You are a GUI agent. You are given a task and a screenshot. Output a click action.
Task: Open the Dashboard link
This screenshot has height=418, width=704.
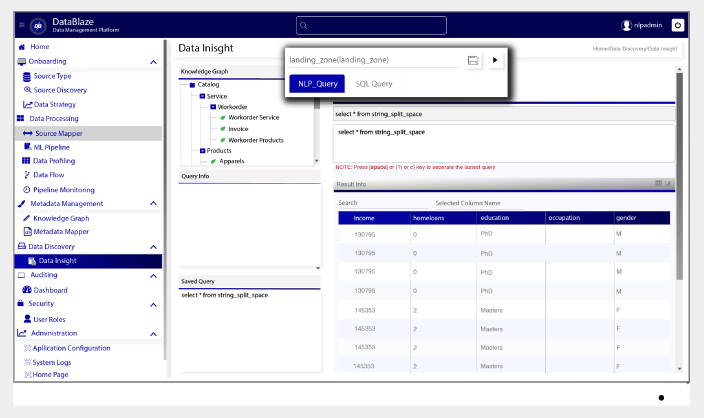pyautogui.click(x=50, y=290)
